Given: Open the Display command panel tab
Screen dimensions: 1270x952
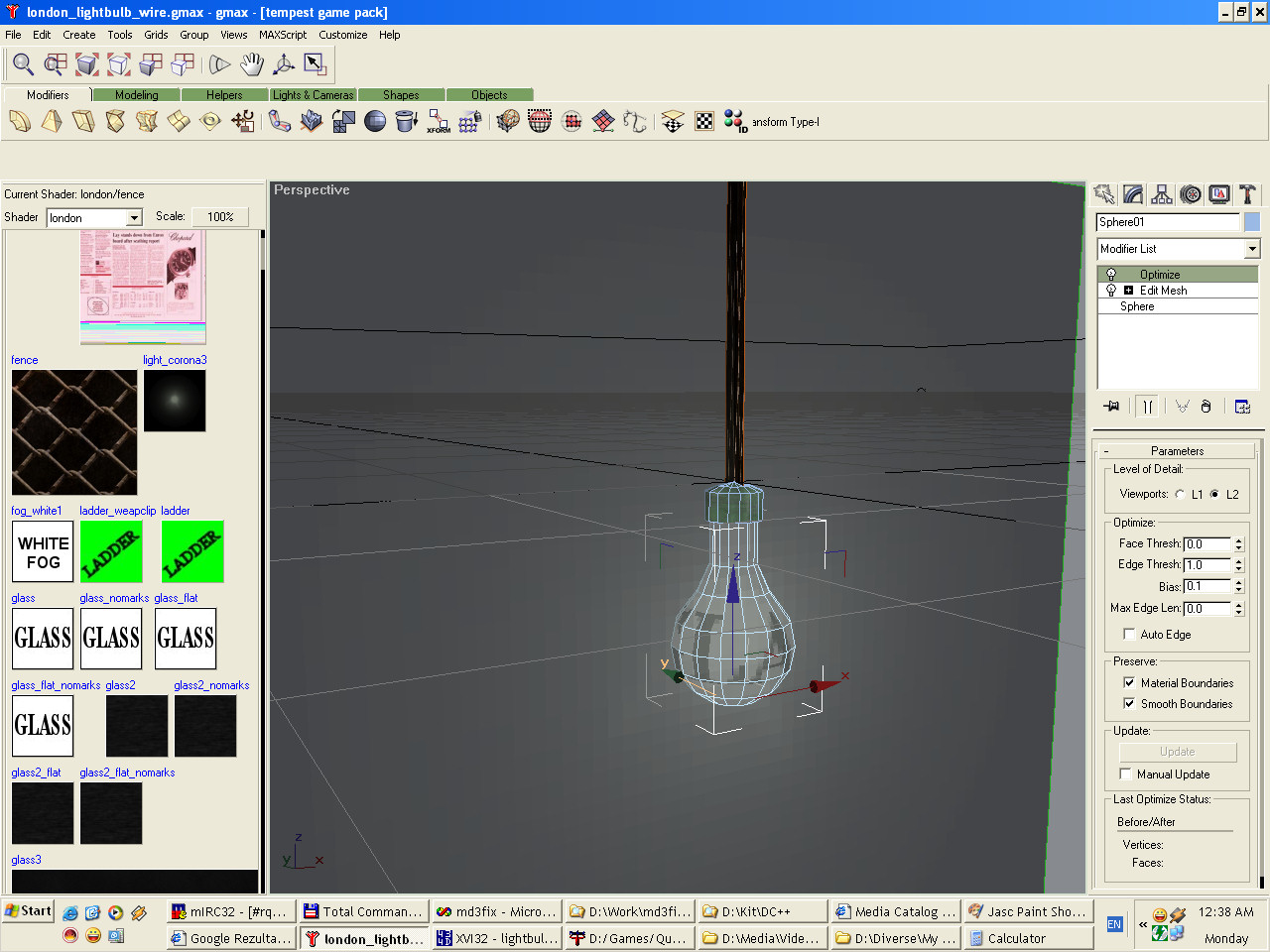Looking at the screenshot, I should tap(1219, 194).
